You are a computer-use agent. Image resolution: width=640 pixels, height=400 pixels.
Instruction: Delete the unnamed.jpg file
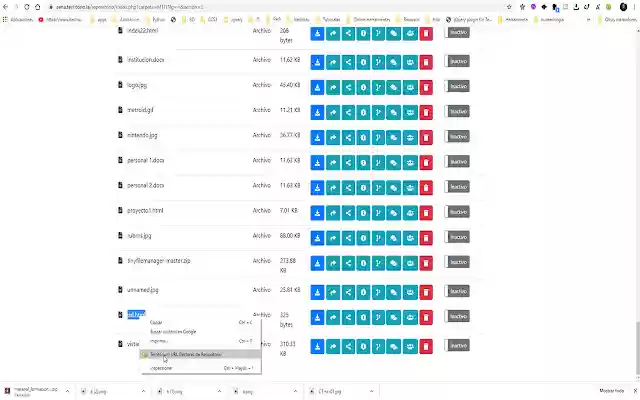click(426, 292)
